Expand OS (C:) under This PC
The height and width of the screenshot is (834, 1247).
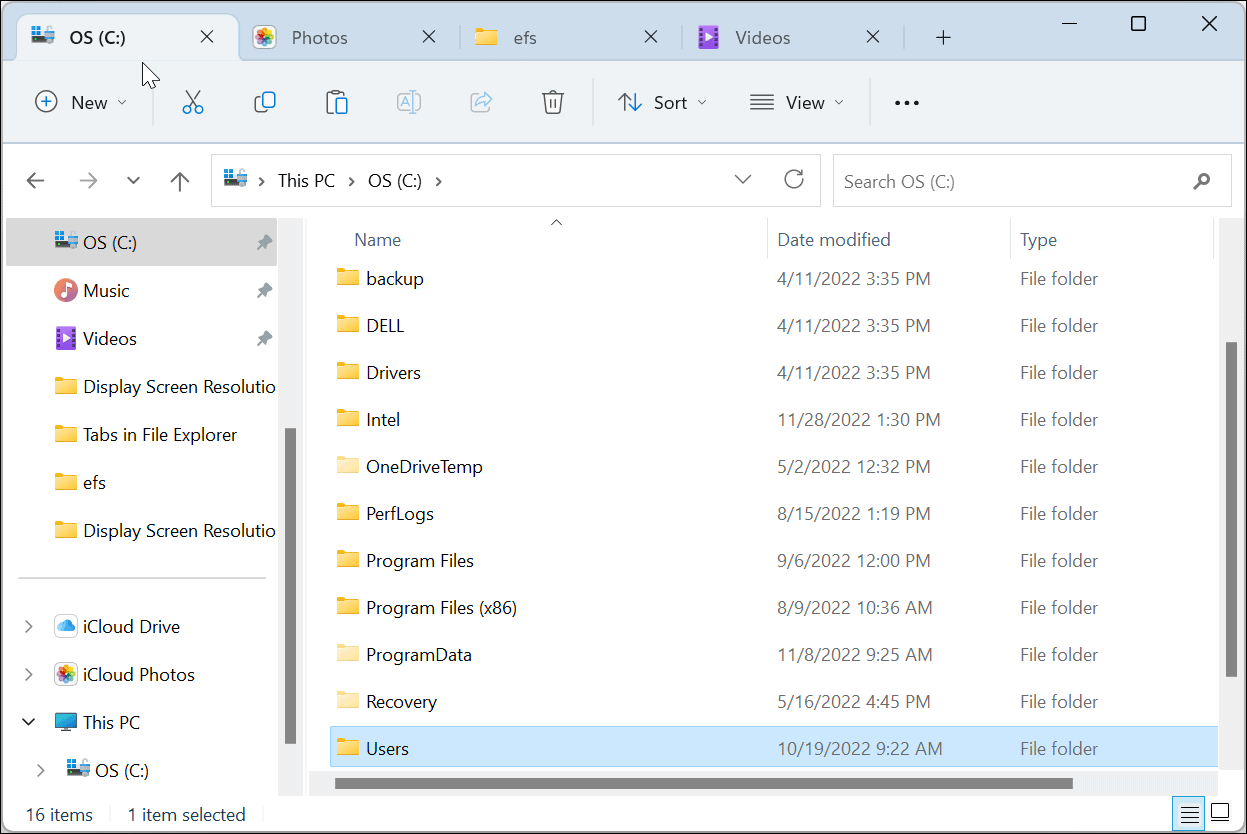[40, 770]
